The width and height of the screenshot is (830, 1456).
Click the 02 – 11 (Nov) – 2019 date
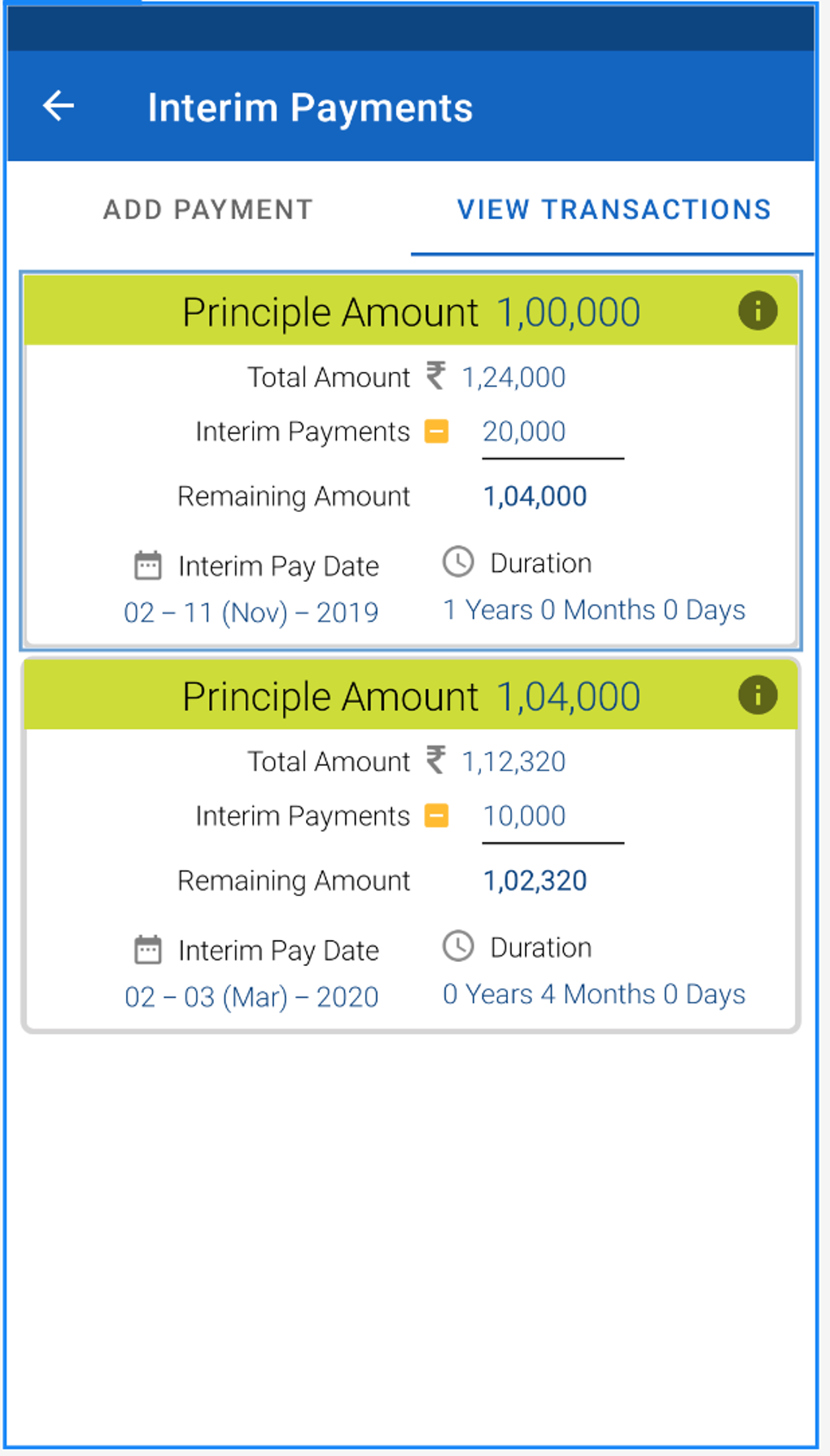(251, 612)
